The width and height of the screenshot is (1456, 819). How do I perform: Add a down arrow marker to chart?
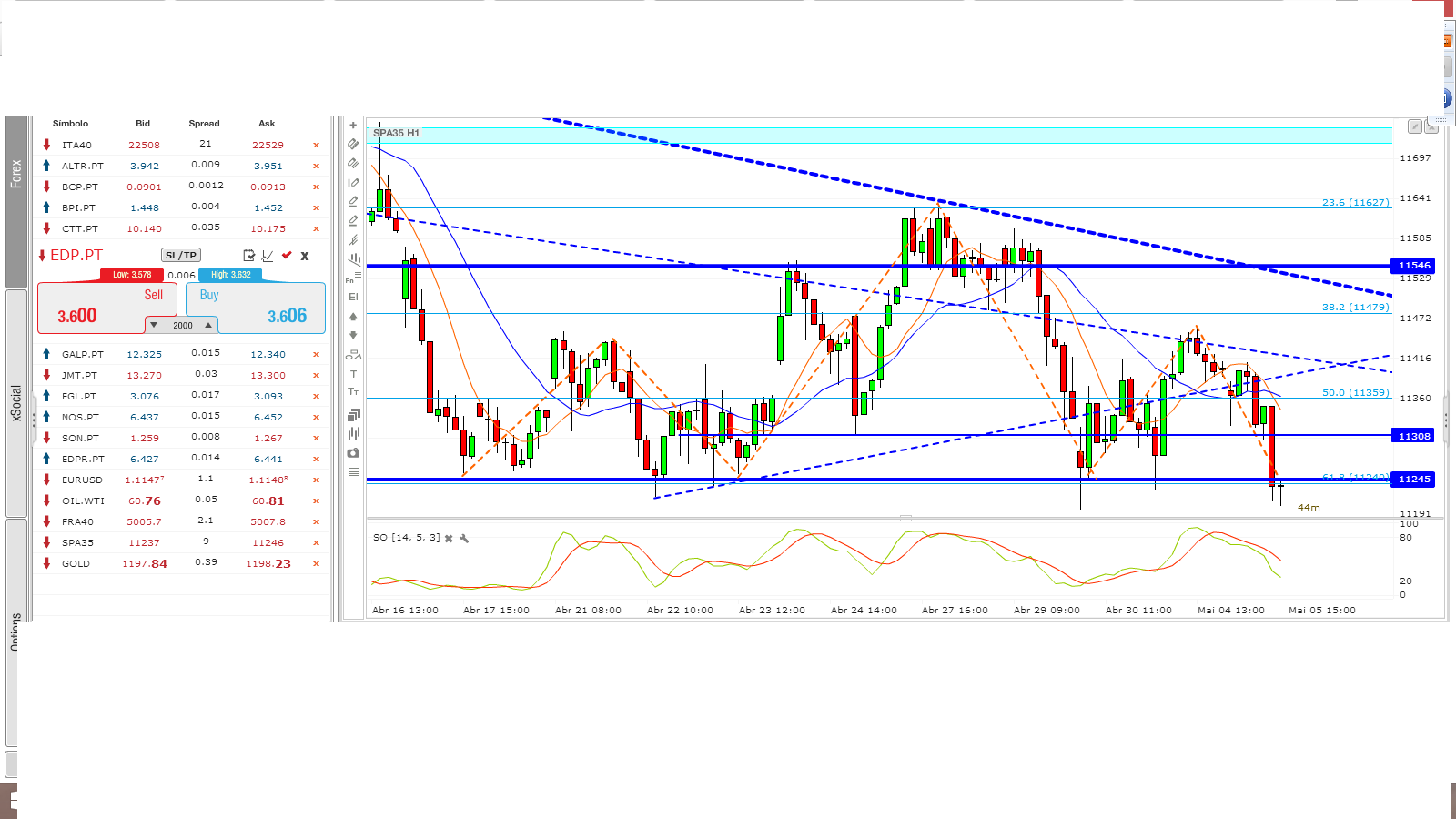(x=353, y=335)
